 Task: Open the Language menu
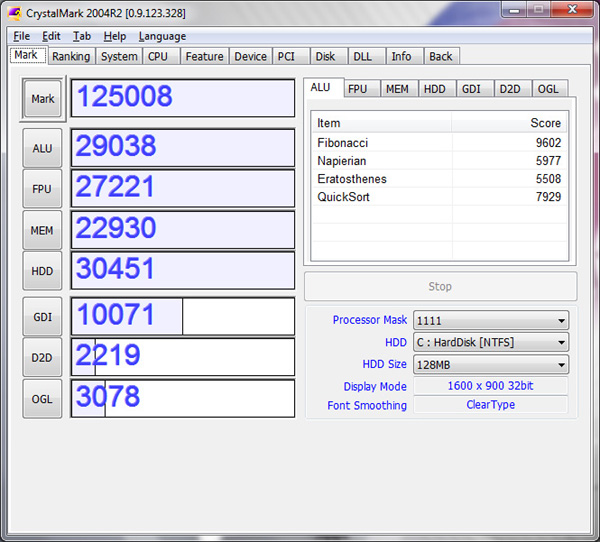pyautogui.click(x=162, y=36)
